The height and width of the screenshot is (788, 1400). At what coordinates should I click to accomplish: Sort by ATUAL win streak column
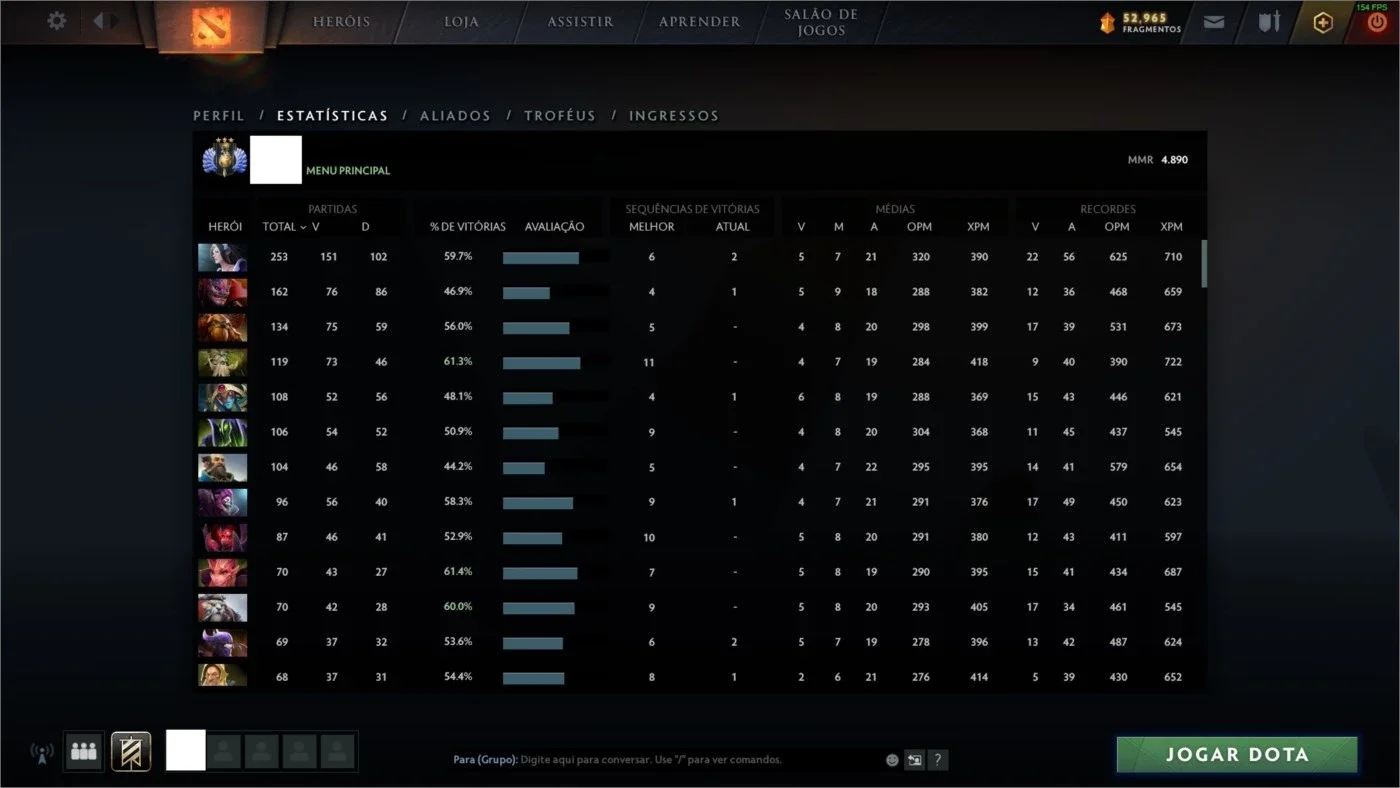[732, 227]
